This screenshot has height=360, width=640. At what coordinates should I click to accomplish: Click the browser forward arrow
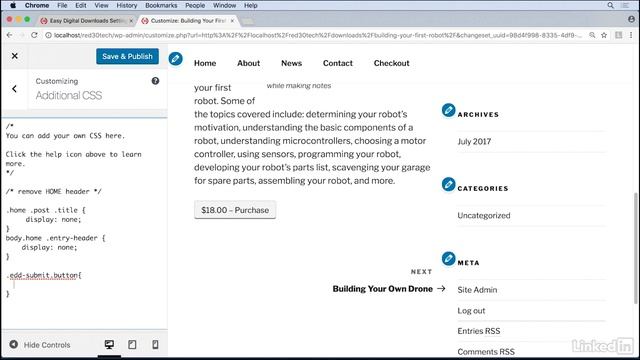pyautogui.click(x=22, y=35)
